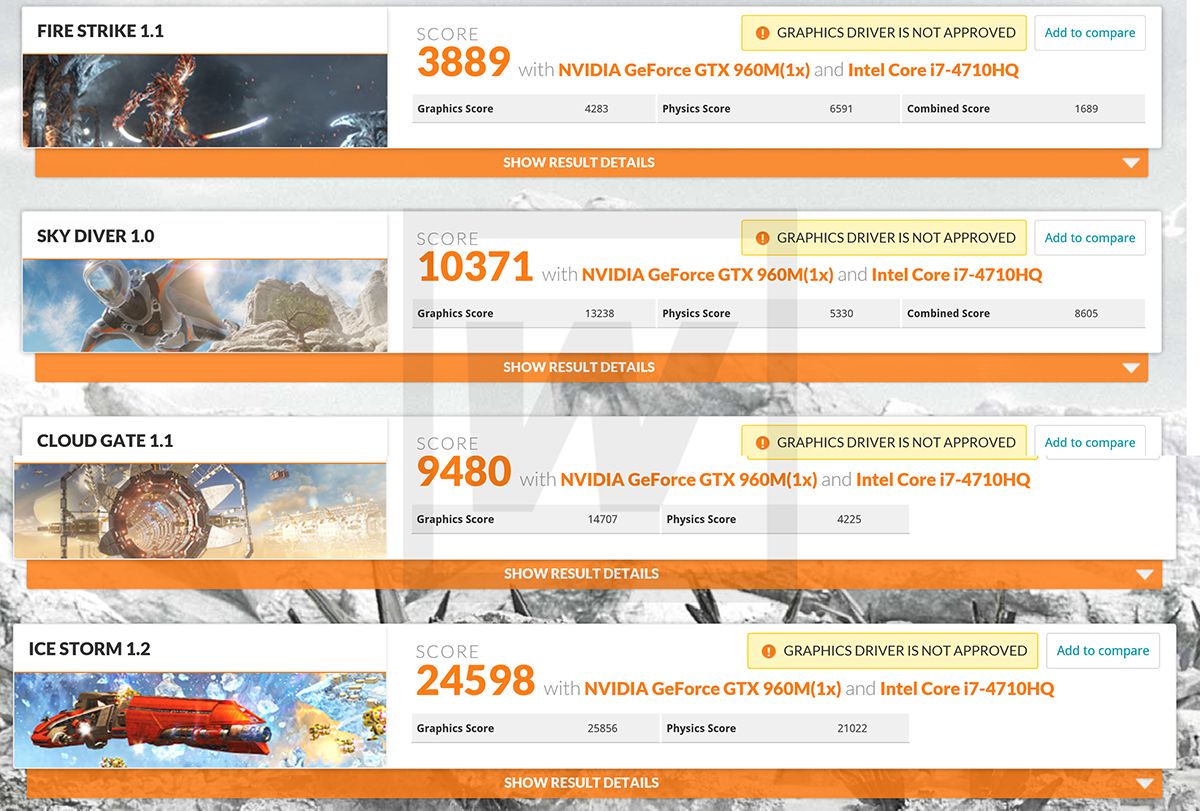1200x811 pixels.
Task: Click Core i7-4710HQ link in Ice Storm result
Action: (967, 689)
